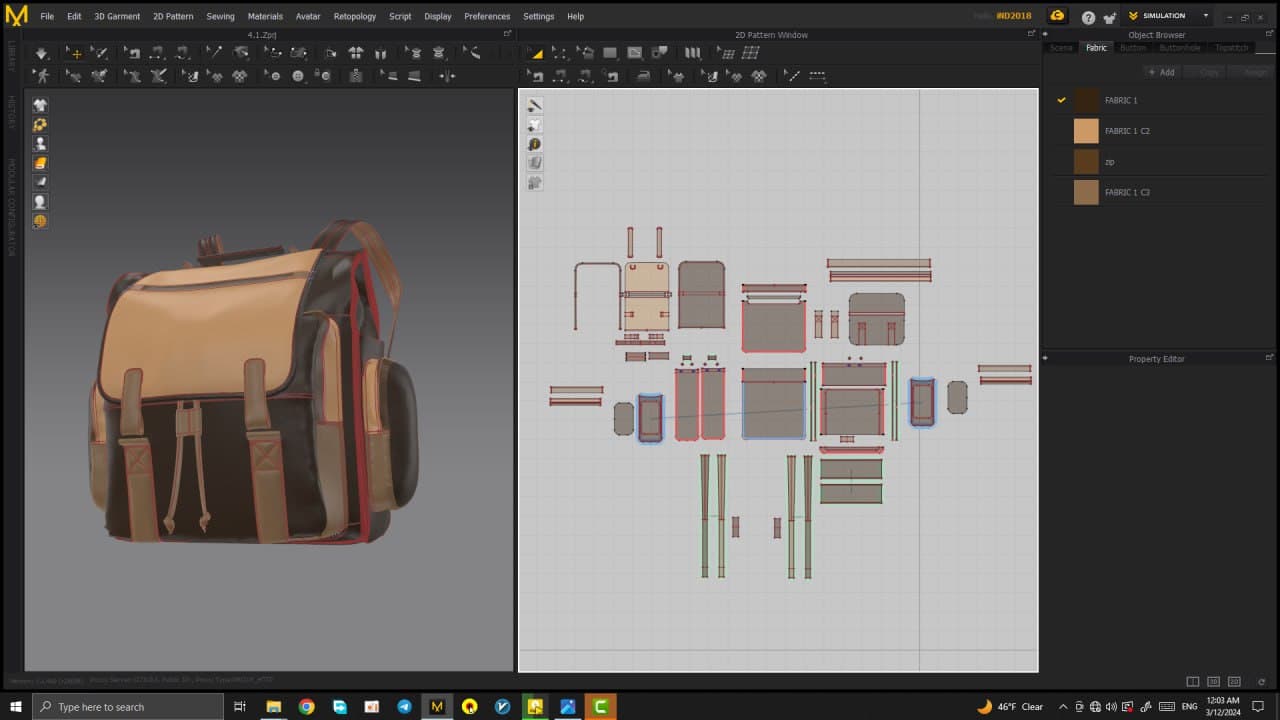This screenshot has height=720, width=1280.
Task: Open the Retopology menu
Action: pyautogui.click(x=355, y=16)
